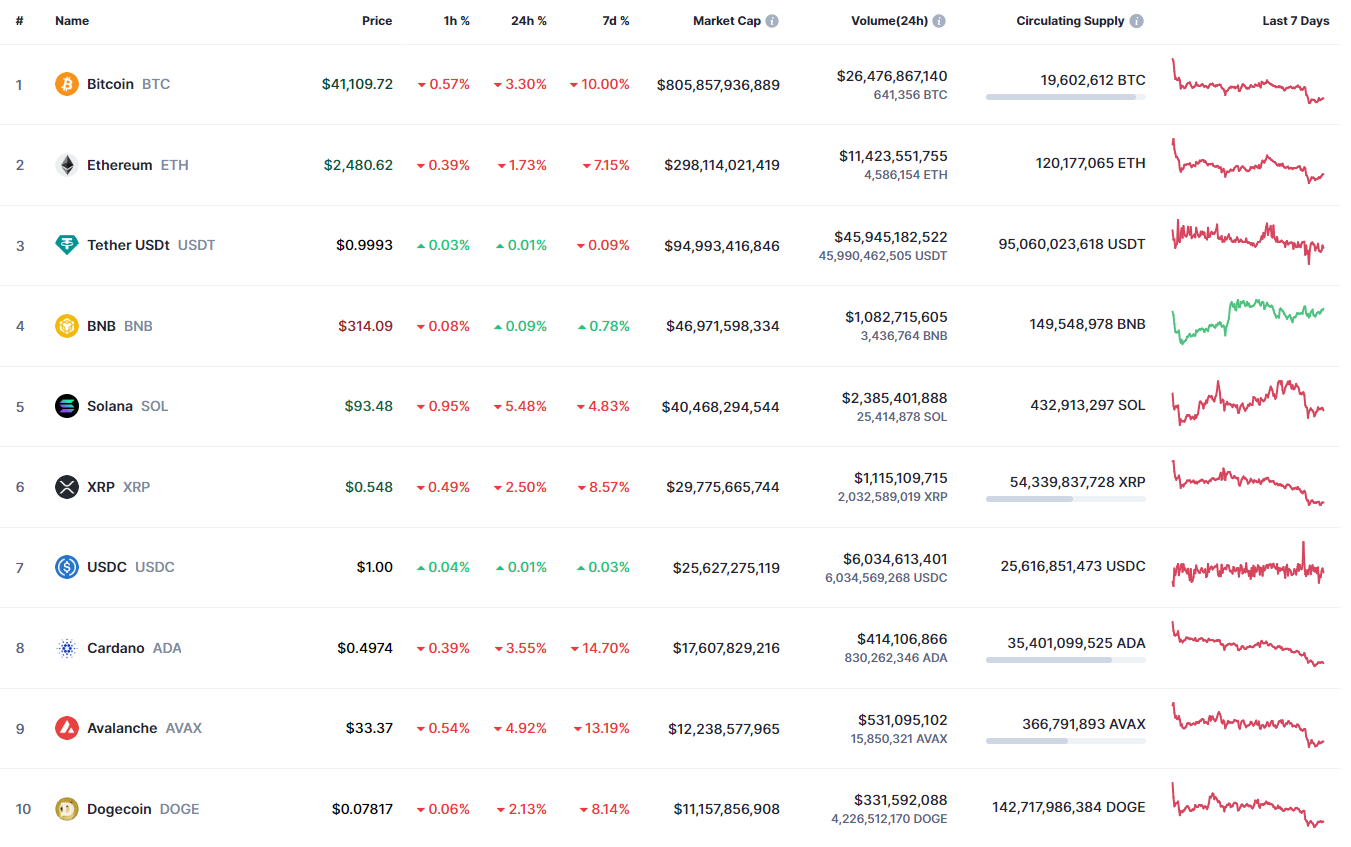Click the Circulating Supply info icon

[x=1138, y=21]
